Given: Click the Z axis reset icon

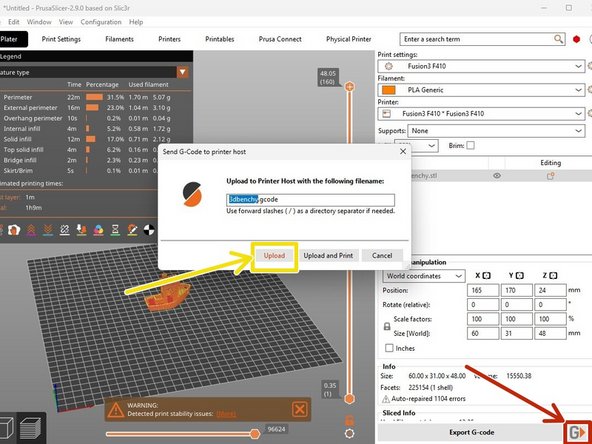Looking at the screenshot, I should pos(553,276).
